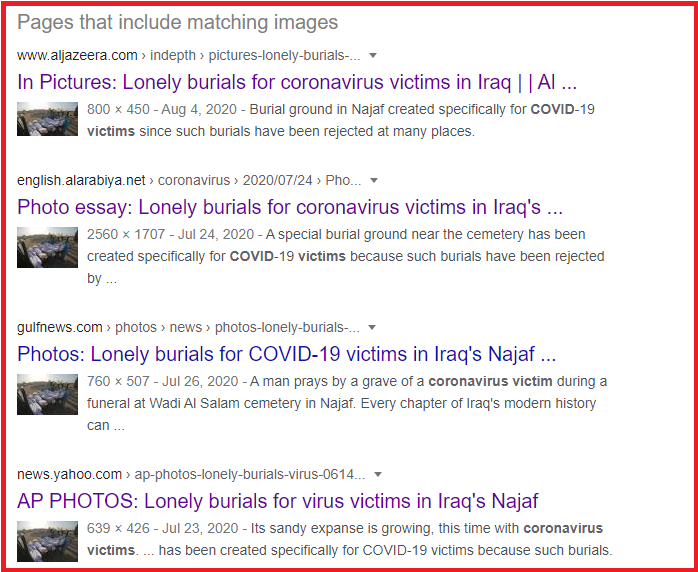
Task: Click the 'Pages that include matching images' heading
Action: pyautogui.click(x=178, y=22)
